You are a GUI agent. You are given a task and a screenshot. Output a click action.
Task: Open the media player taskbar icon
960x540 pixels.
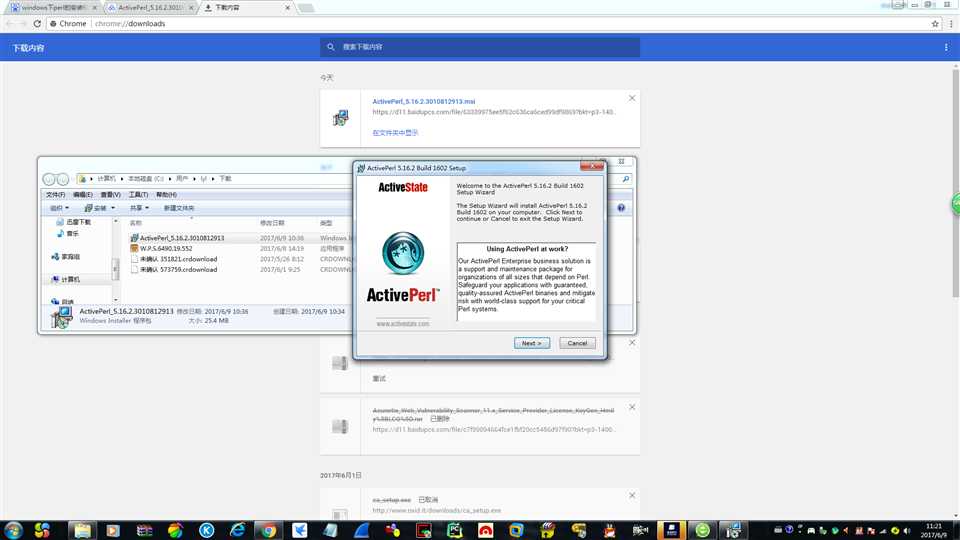coord(113,530)
